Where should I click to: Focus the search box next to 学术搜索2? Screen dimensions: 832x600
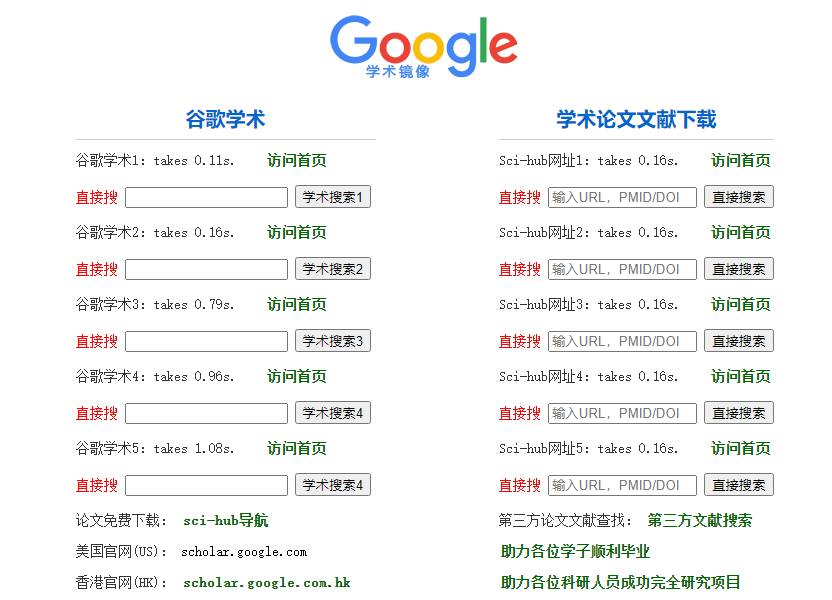[x=206, y=269]
